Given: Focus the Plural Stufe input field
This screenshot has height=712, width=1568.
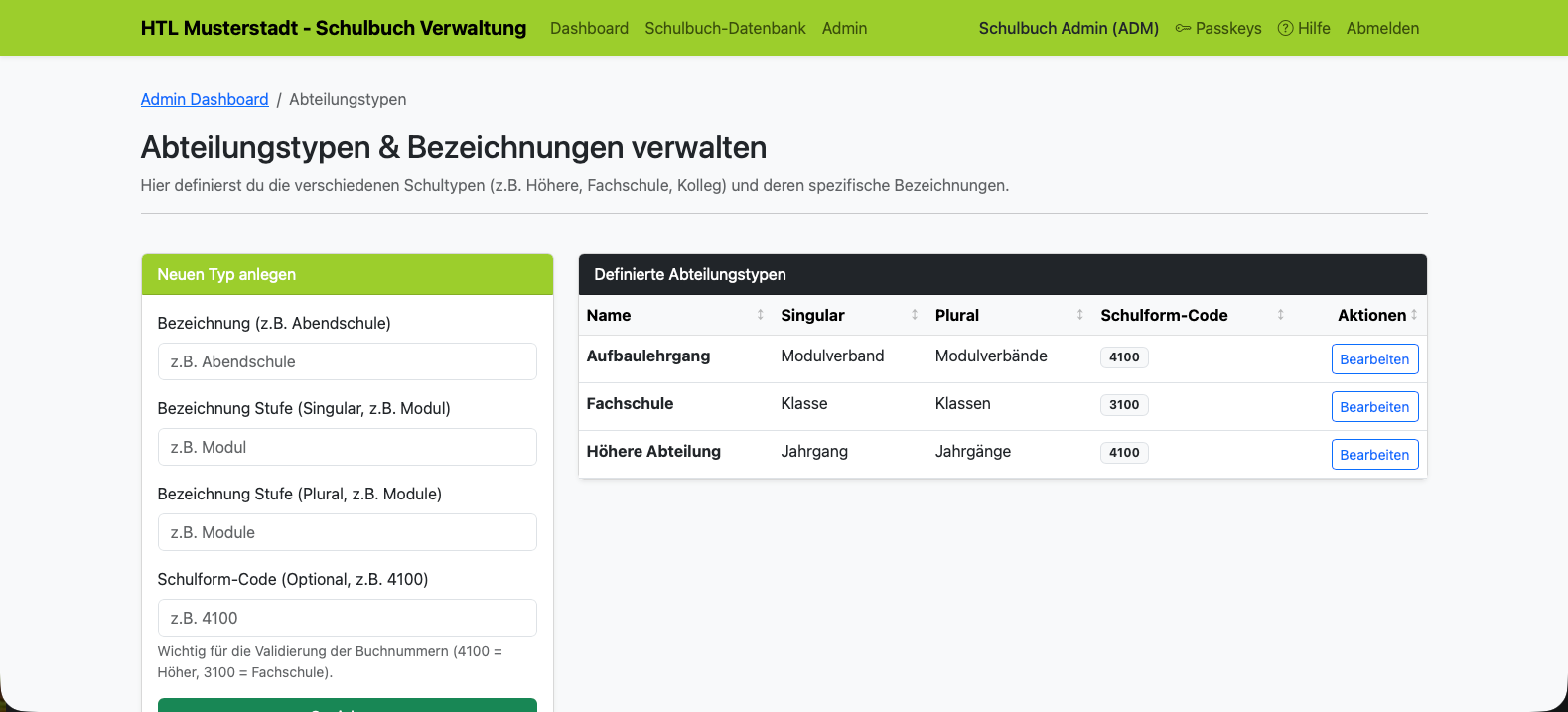Looking at the screenshot, I should click(x=348, y=532).
